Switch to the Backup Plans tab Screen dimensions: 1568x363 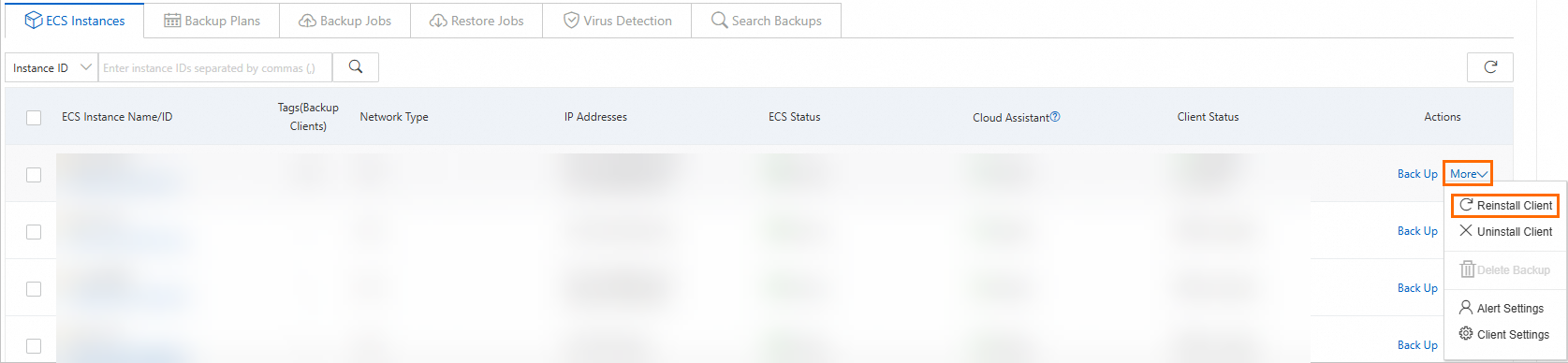[212, 21]
